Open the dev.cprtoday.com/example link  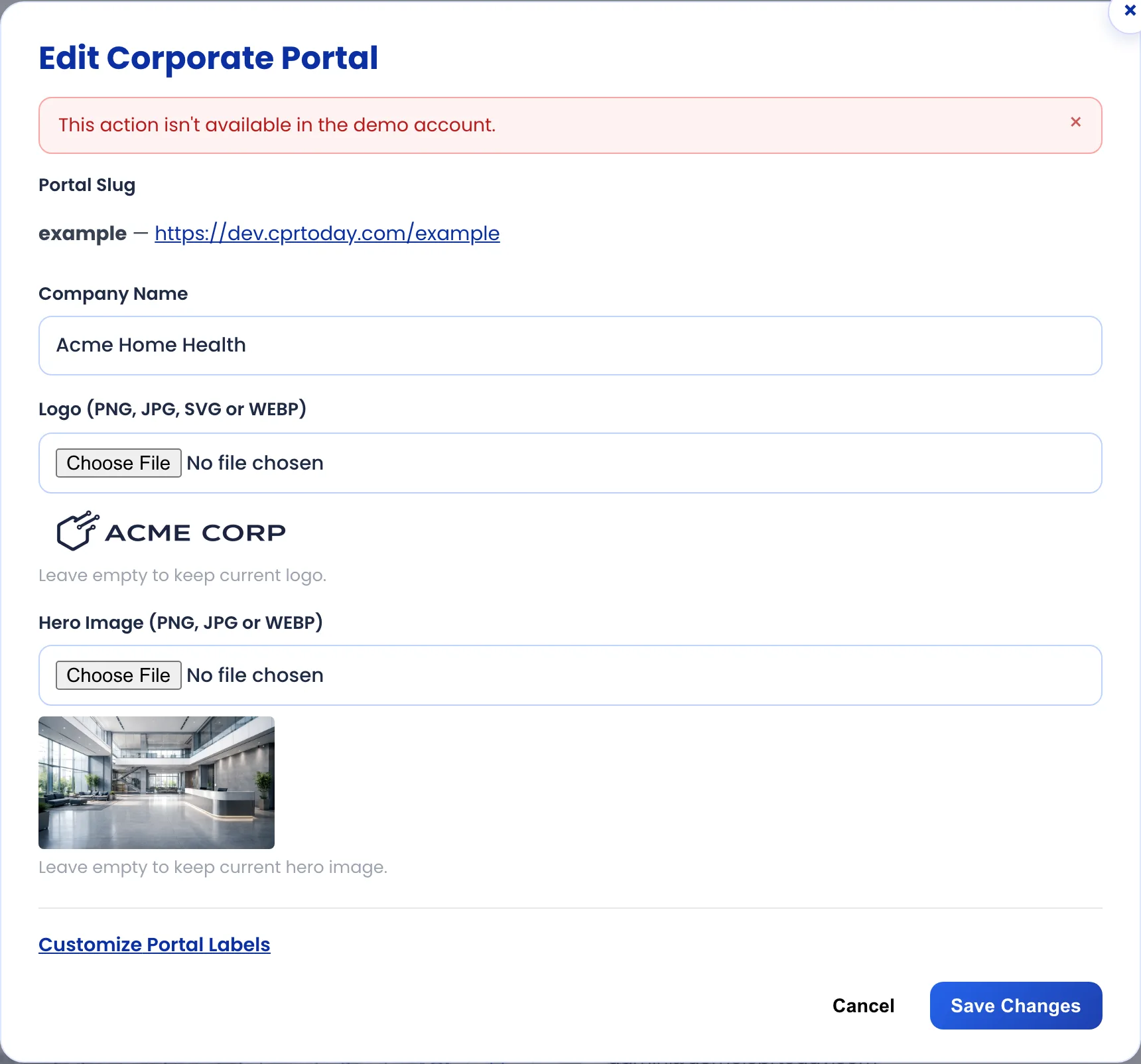(x=327, y=233)
